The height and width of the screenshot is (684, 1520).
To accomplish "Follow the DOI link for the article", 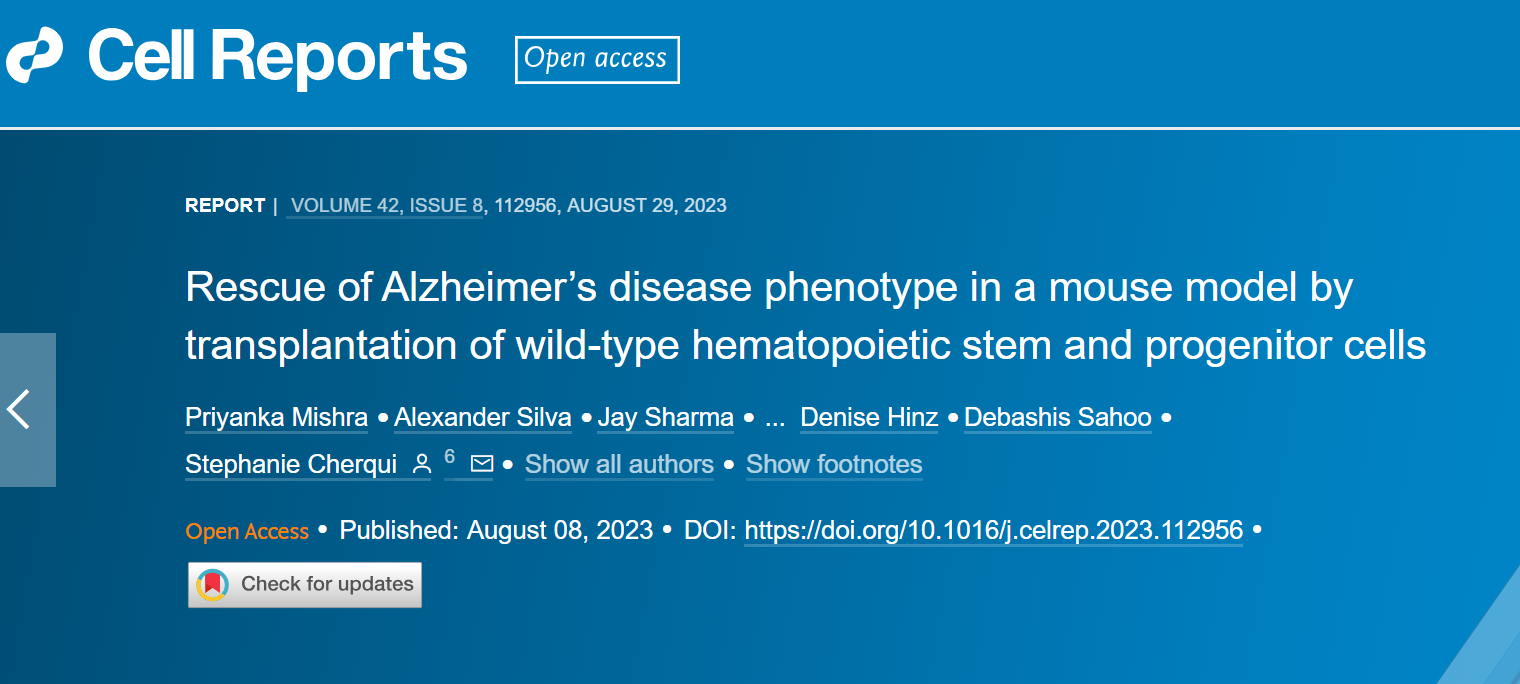I will tap(994, 530).
